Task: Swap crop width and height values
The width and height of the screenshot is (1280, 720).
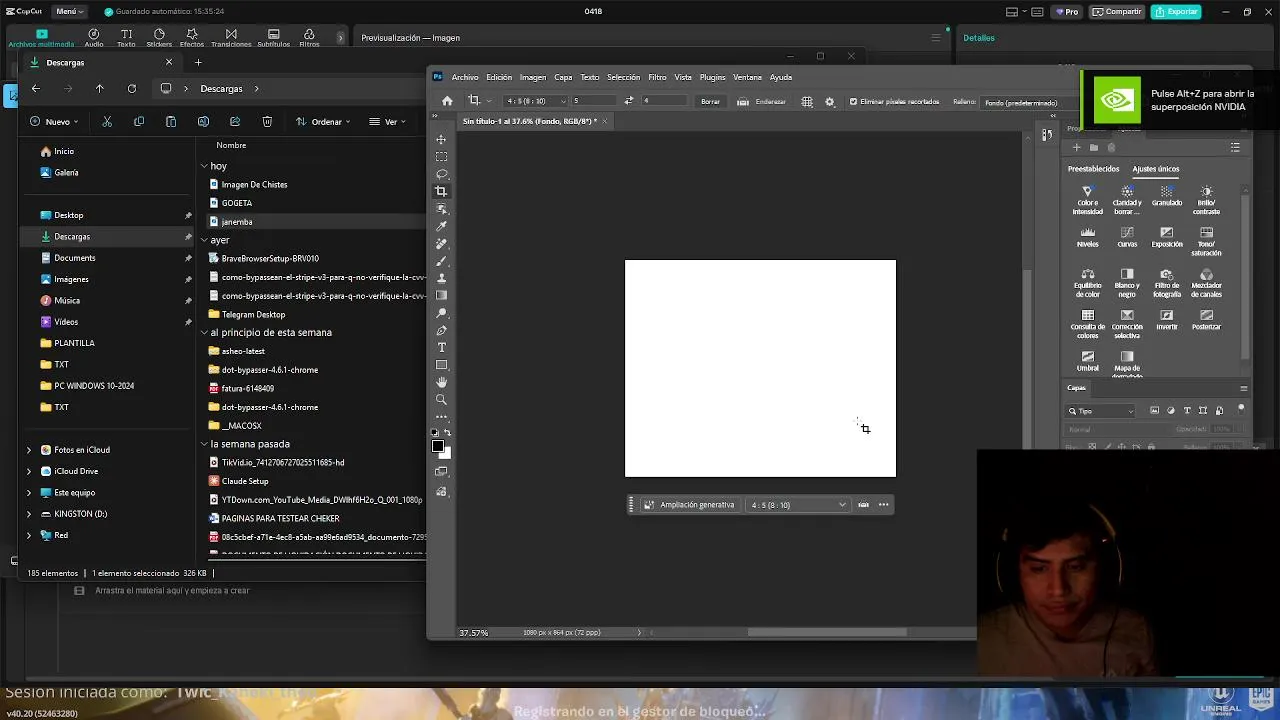Action: pos(628,101)
